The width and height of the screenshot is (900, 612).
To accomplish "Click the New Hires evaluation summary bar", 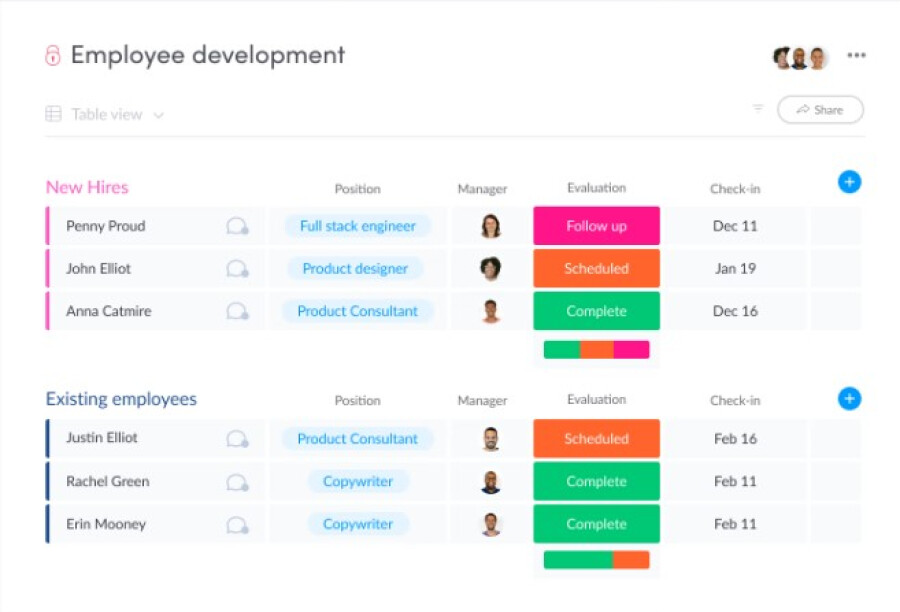I will click(x=596, y=350).
